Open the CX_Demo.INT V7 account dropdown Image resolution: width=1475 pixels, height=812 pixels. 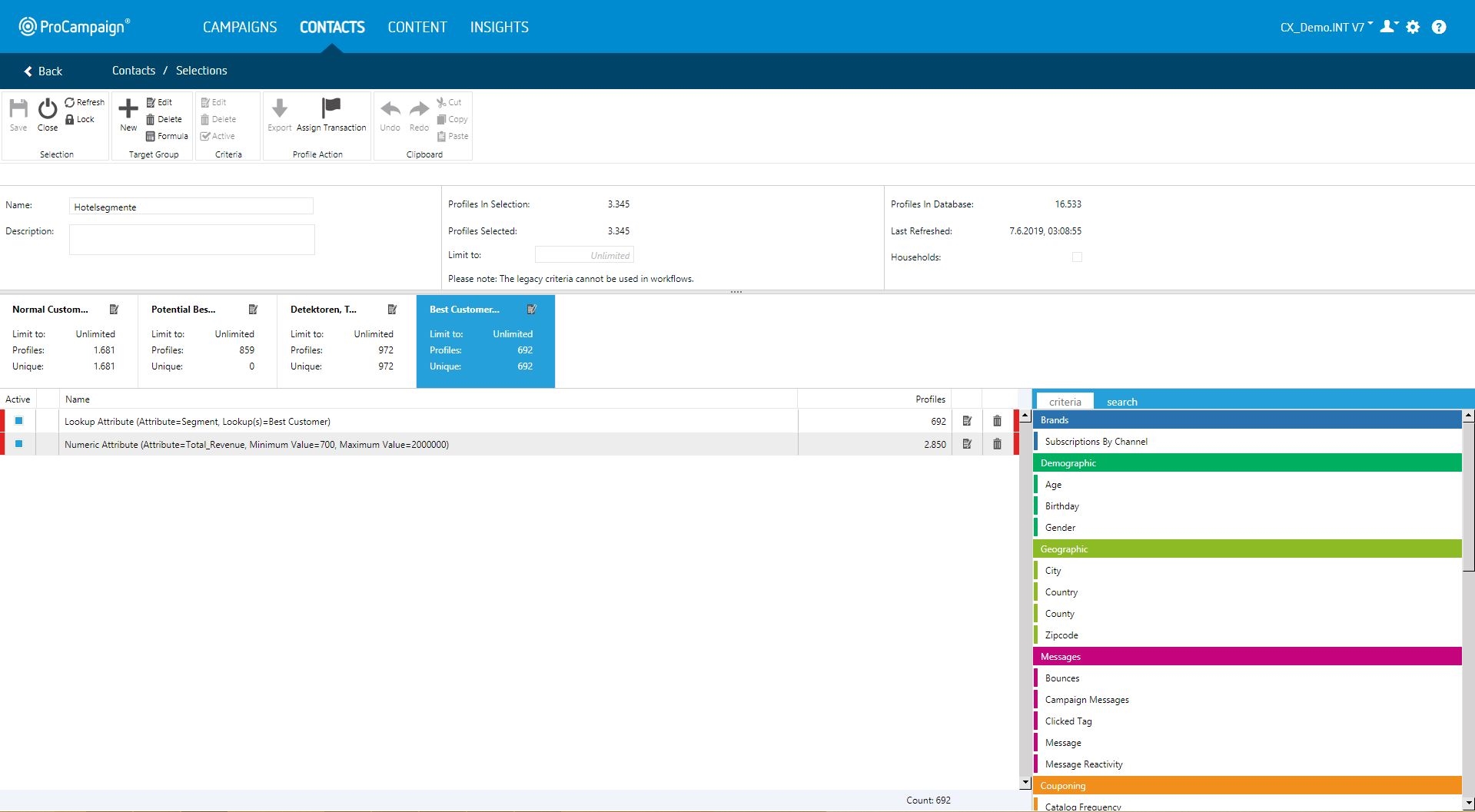[1326, 28]
